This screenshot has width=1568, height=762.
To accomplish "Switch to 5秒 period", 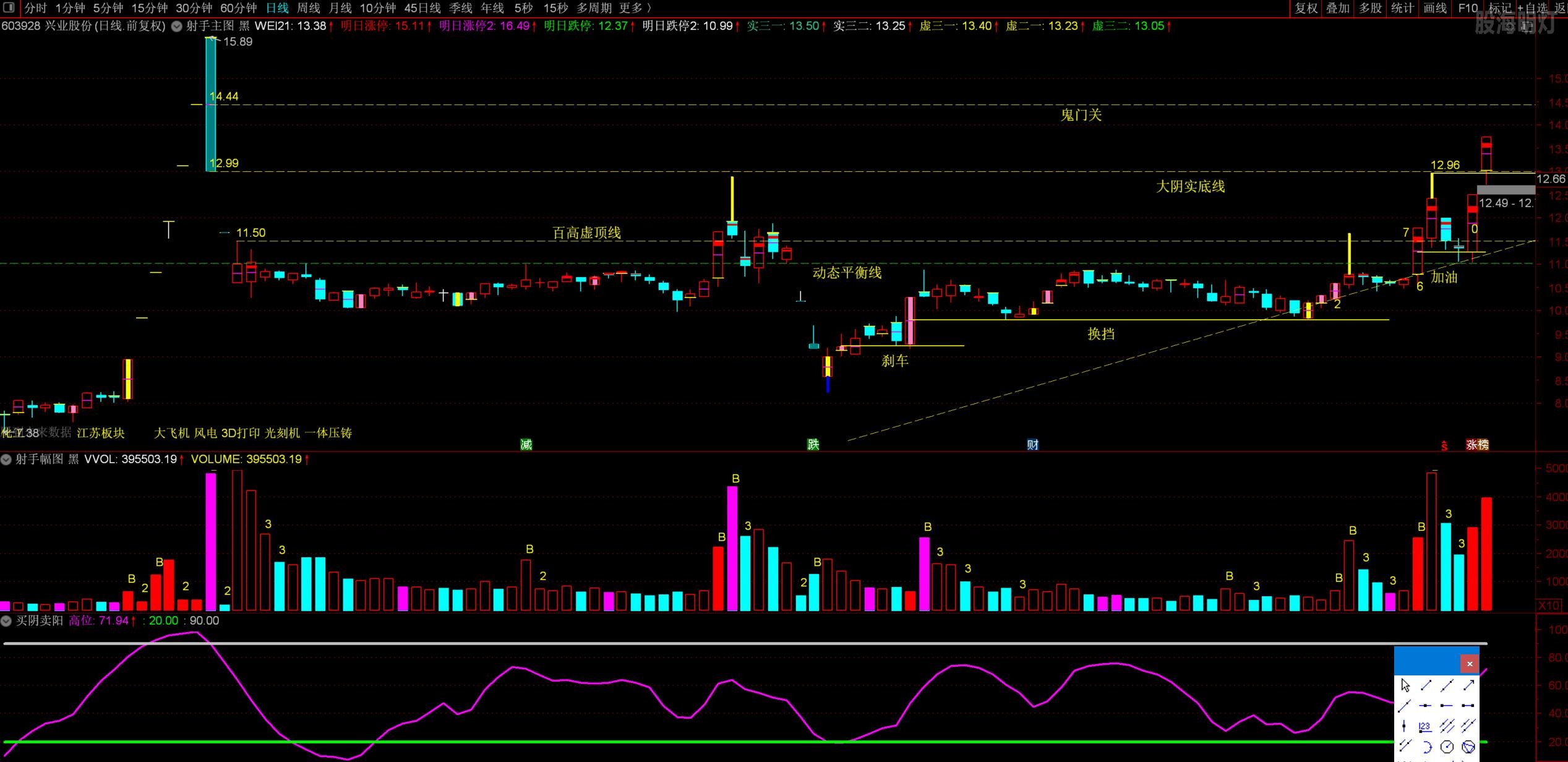I will click(523, 7).
